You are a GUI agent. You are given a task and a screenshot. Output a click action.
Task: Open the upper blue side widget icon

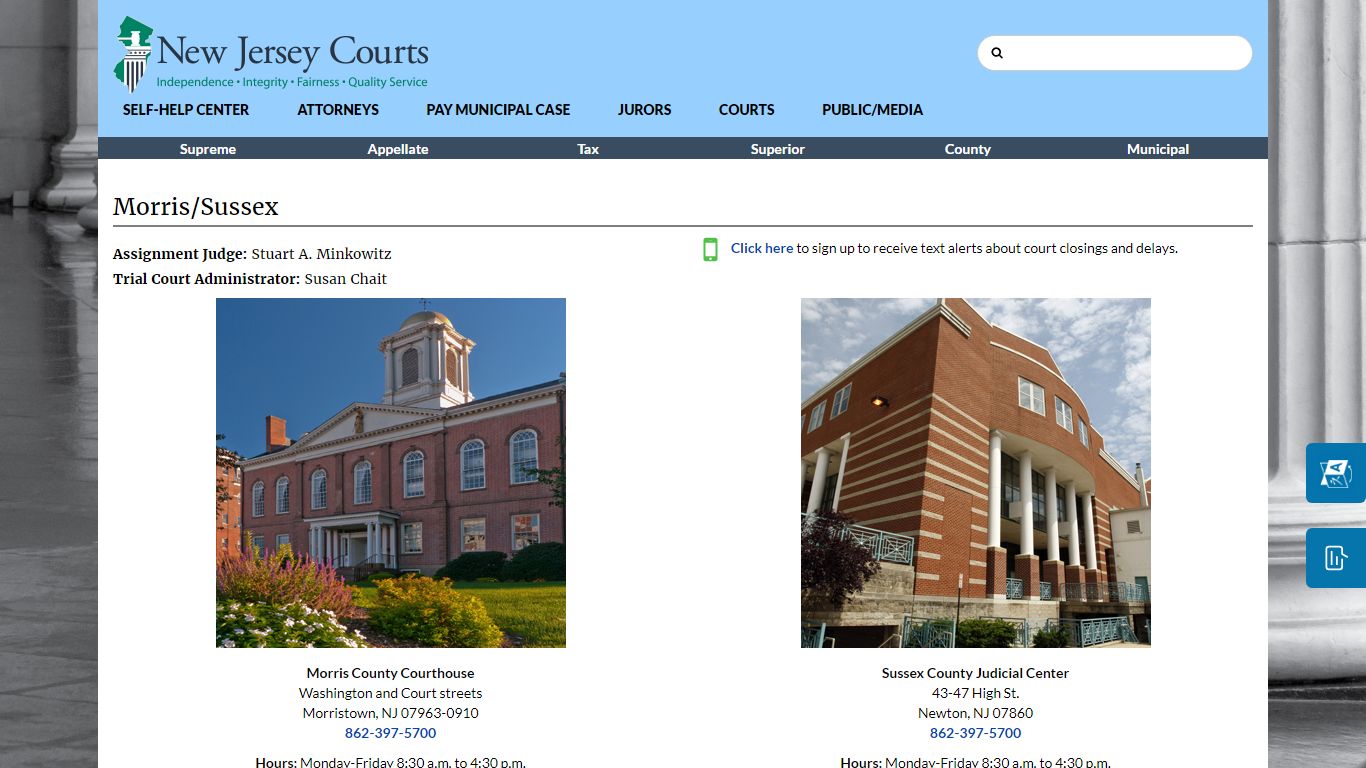[1336, 473]
